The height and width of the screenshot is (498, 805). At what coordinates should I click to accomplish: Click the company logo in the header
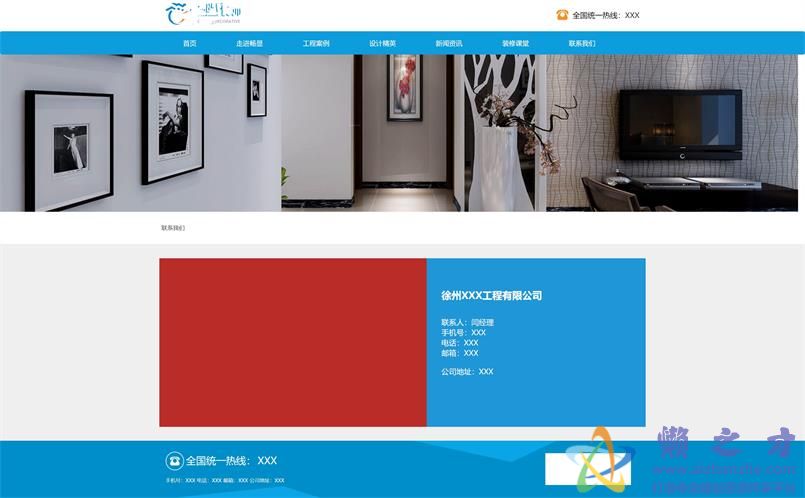(203, 14)
